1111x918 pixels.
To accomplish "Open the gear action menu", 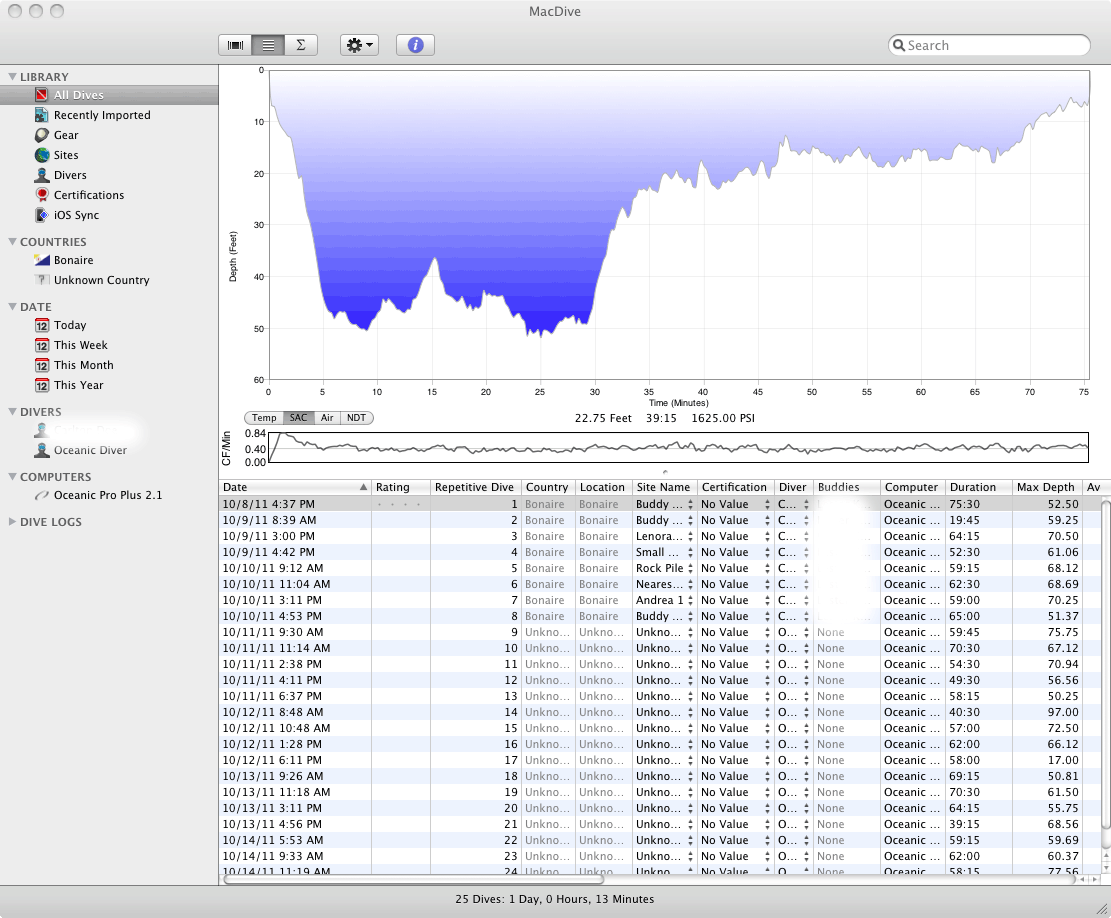I will click(x=359, y=45).
